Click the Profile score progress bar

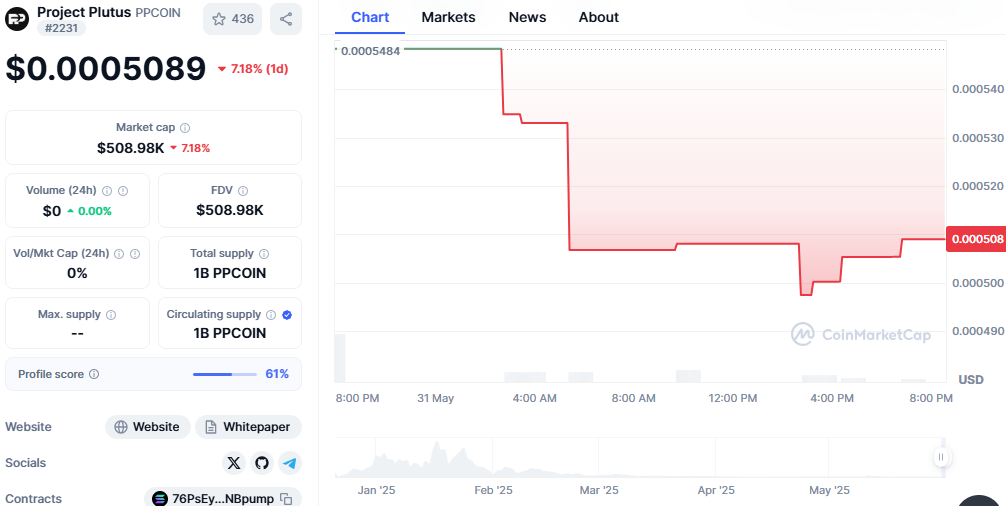tap(225, 374)
